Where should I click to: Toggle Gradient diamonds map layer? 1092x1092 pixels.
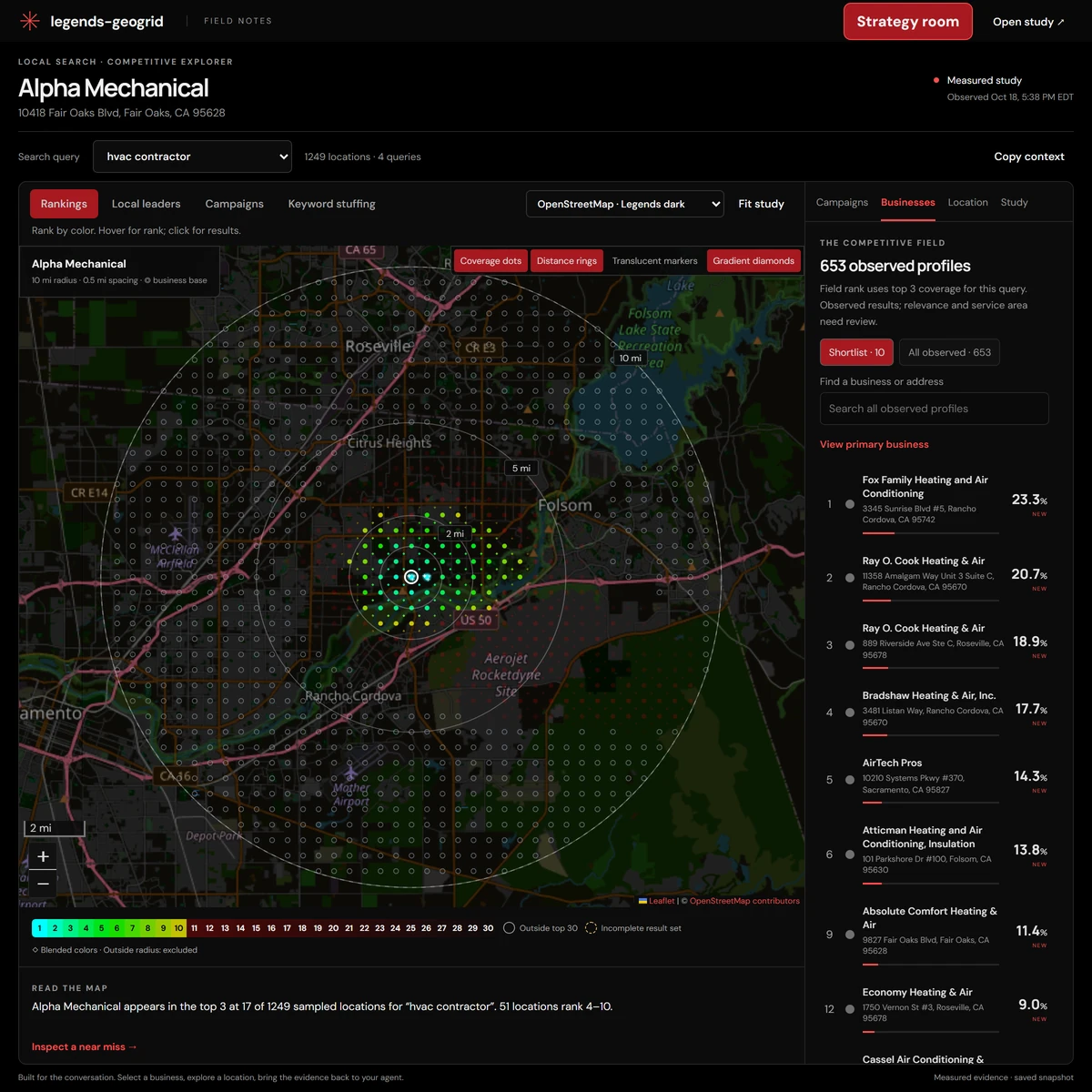tap(753, 261)
